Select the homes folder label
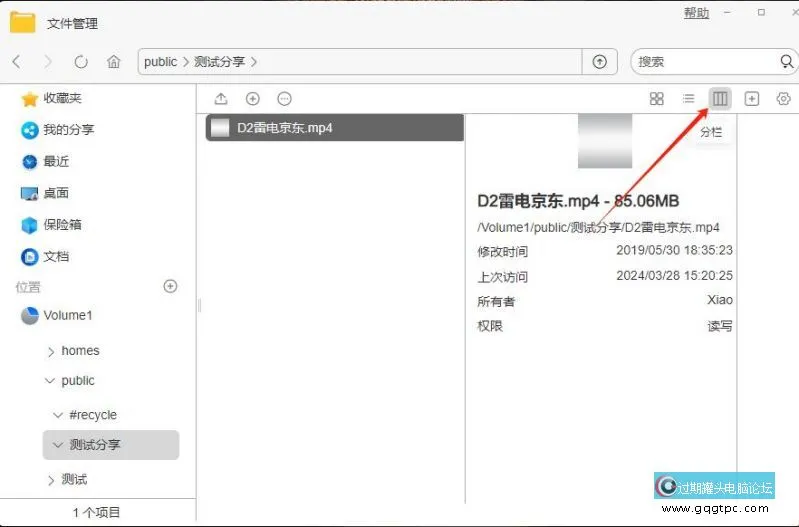The height and width of the screenshot is (527, 799). pos(81,351)
